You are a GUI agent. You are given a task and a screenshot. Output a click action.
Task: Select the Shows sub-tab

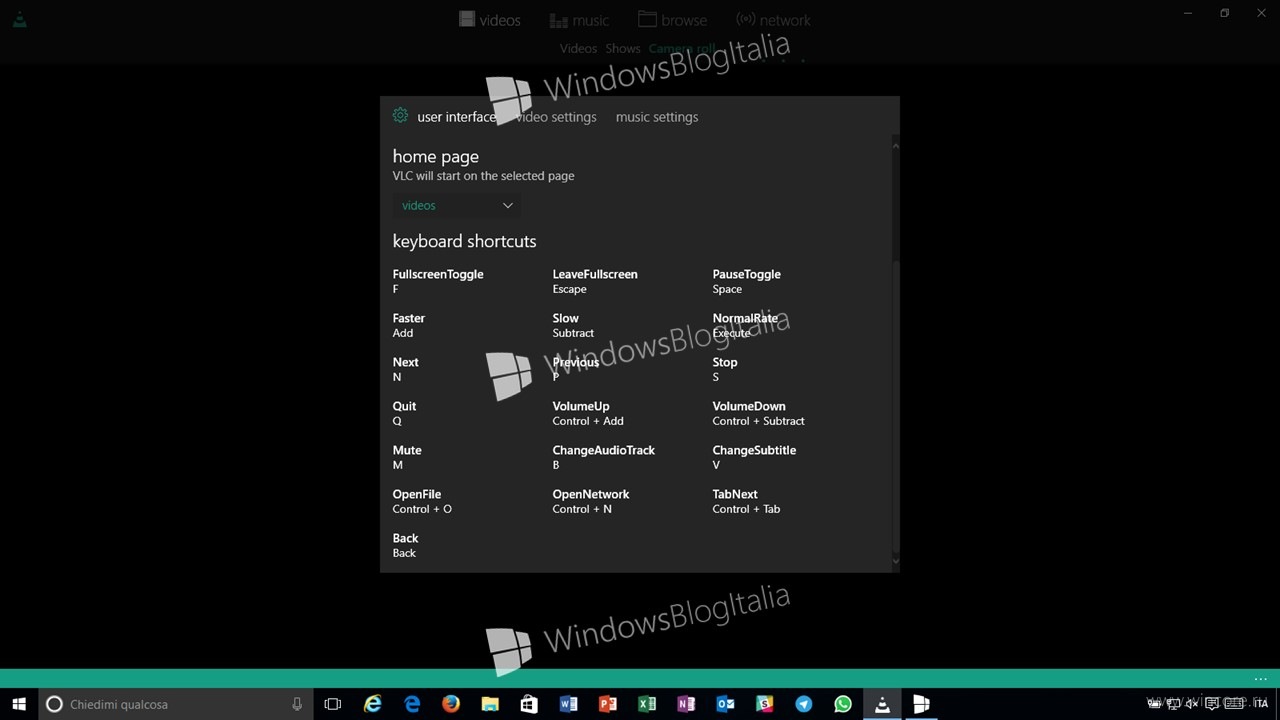[623, 48]
